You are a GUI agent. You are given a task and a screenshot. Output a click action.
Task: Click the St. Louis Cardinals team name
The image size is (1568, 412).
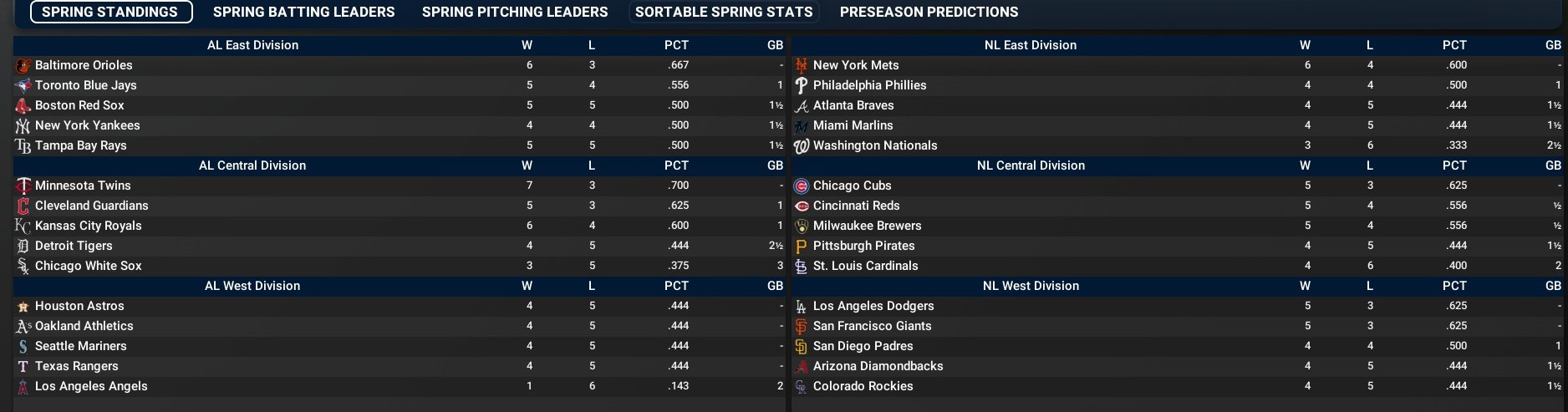click(865, 266)
